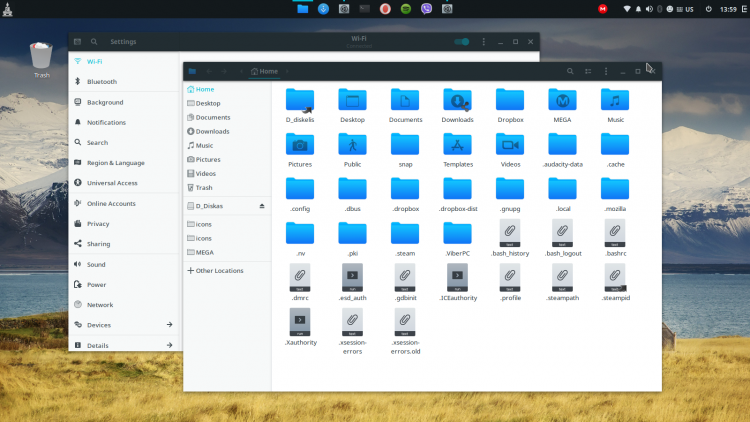This screenshot has height=422, width=750.
Task: Select Bluetooth in Settings sidebar
Action: tap(123, 82)
